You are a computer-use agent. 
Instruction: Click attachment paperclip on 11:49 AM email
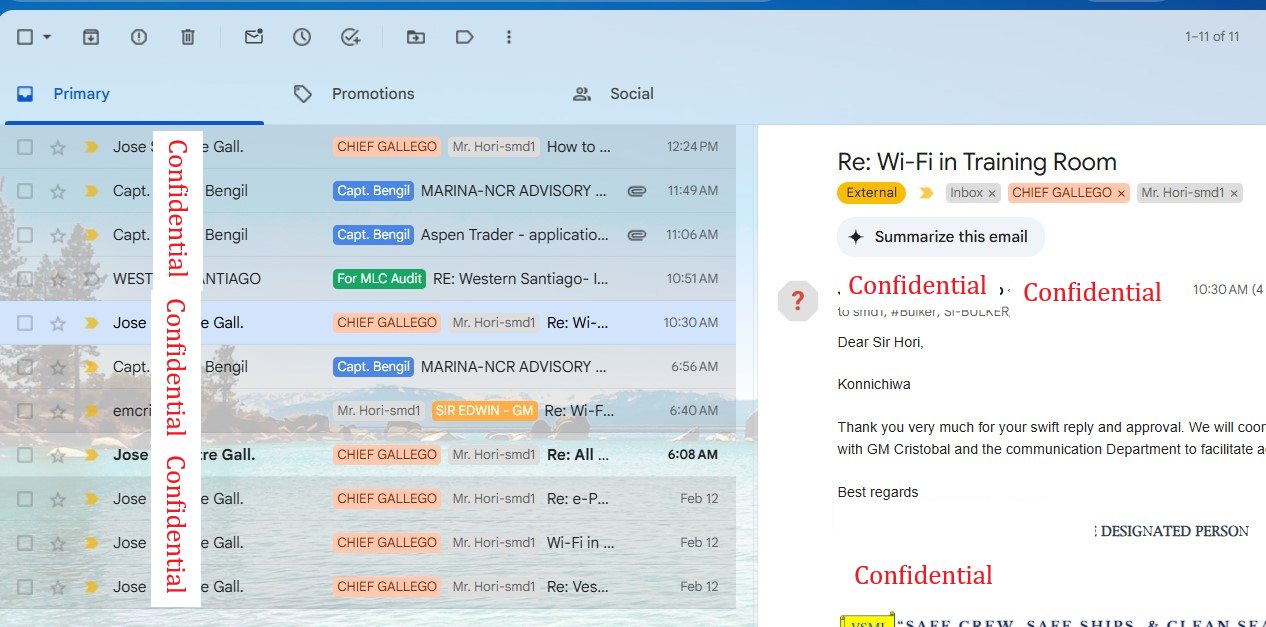636,191
